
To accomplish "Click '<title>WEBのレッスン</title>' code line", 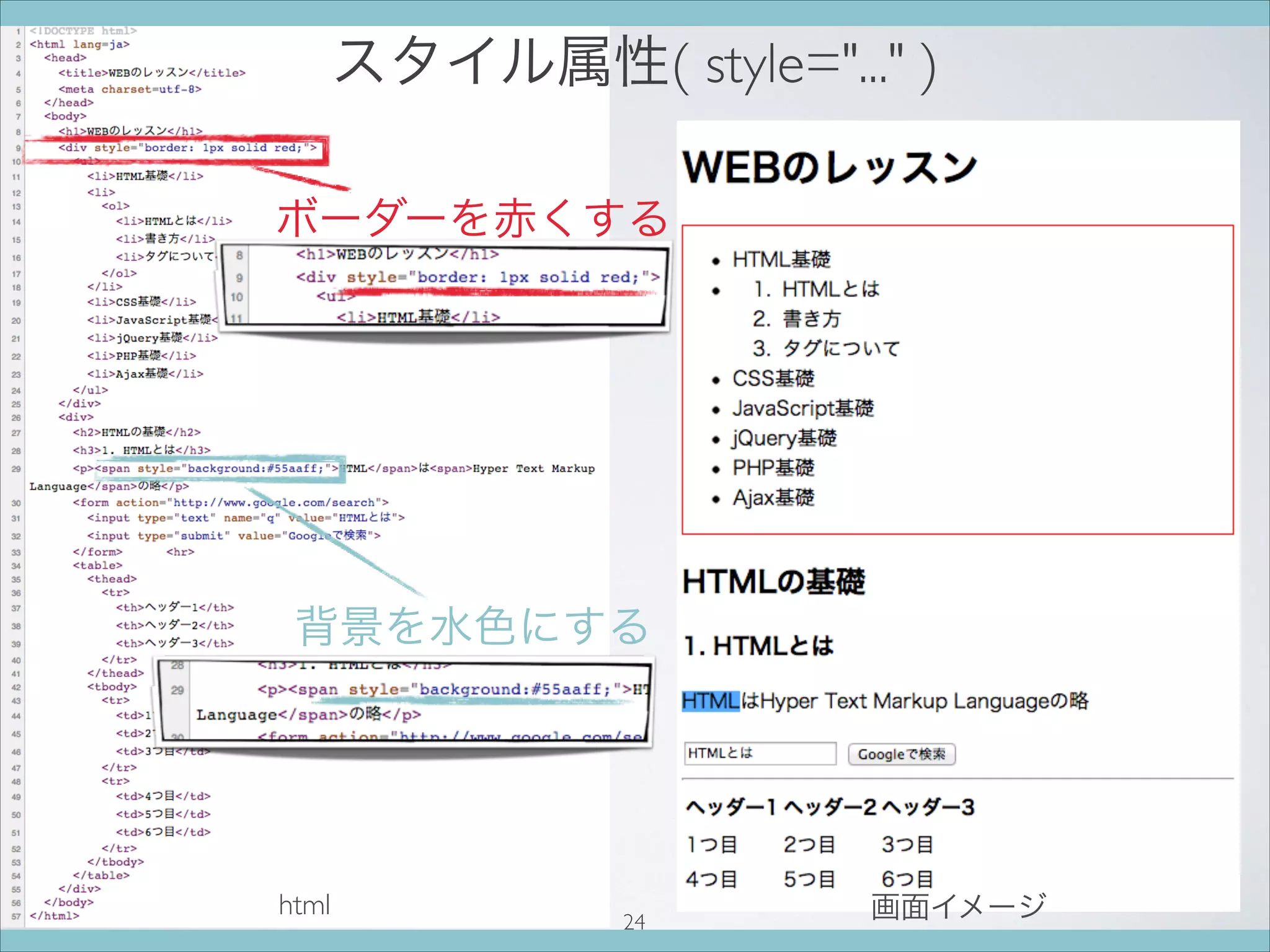I will [x=152, y=73].
